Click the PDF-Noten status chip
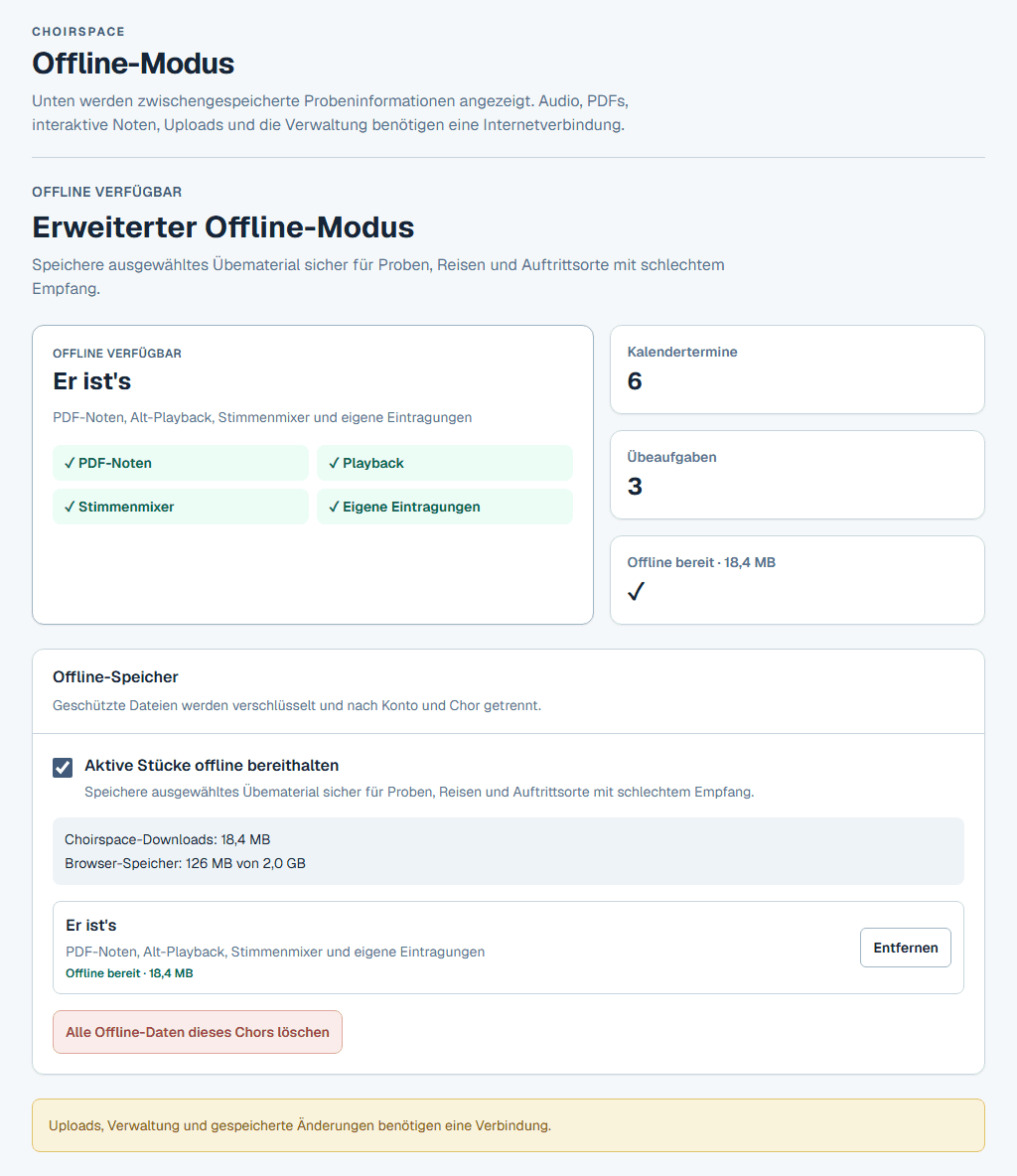The width and height of the screenshot is (1017, 1176). (x=181, y=463)
